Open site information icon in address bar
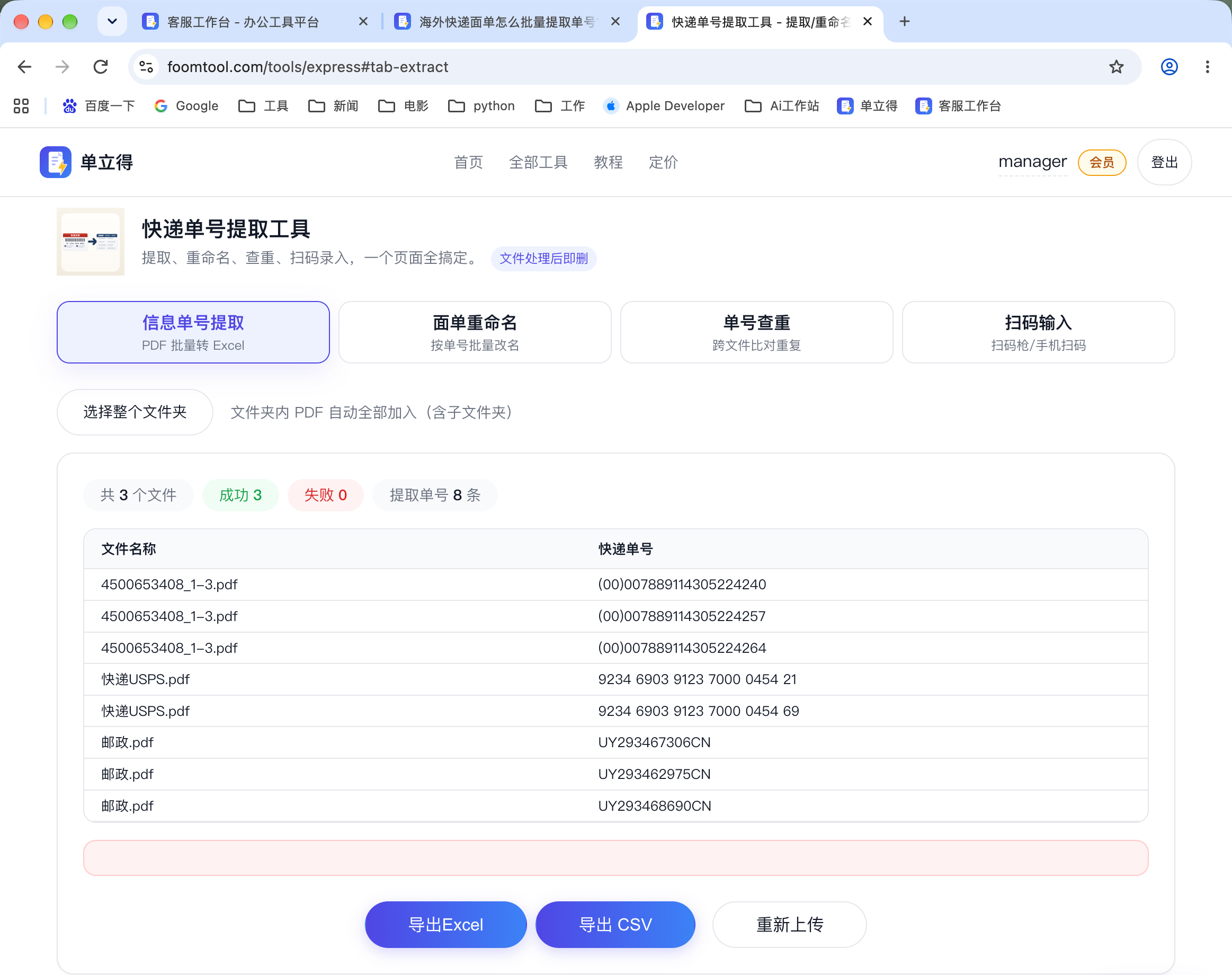Screen dimensions: 1232x975 point(146,67)
